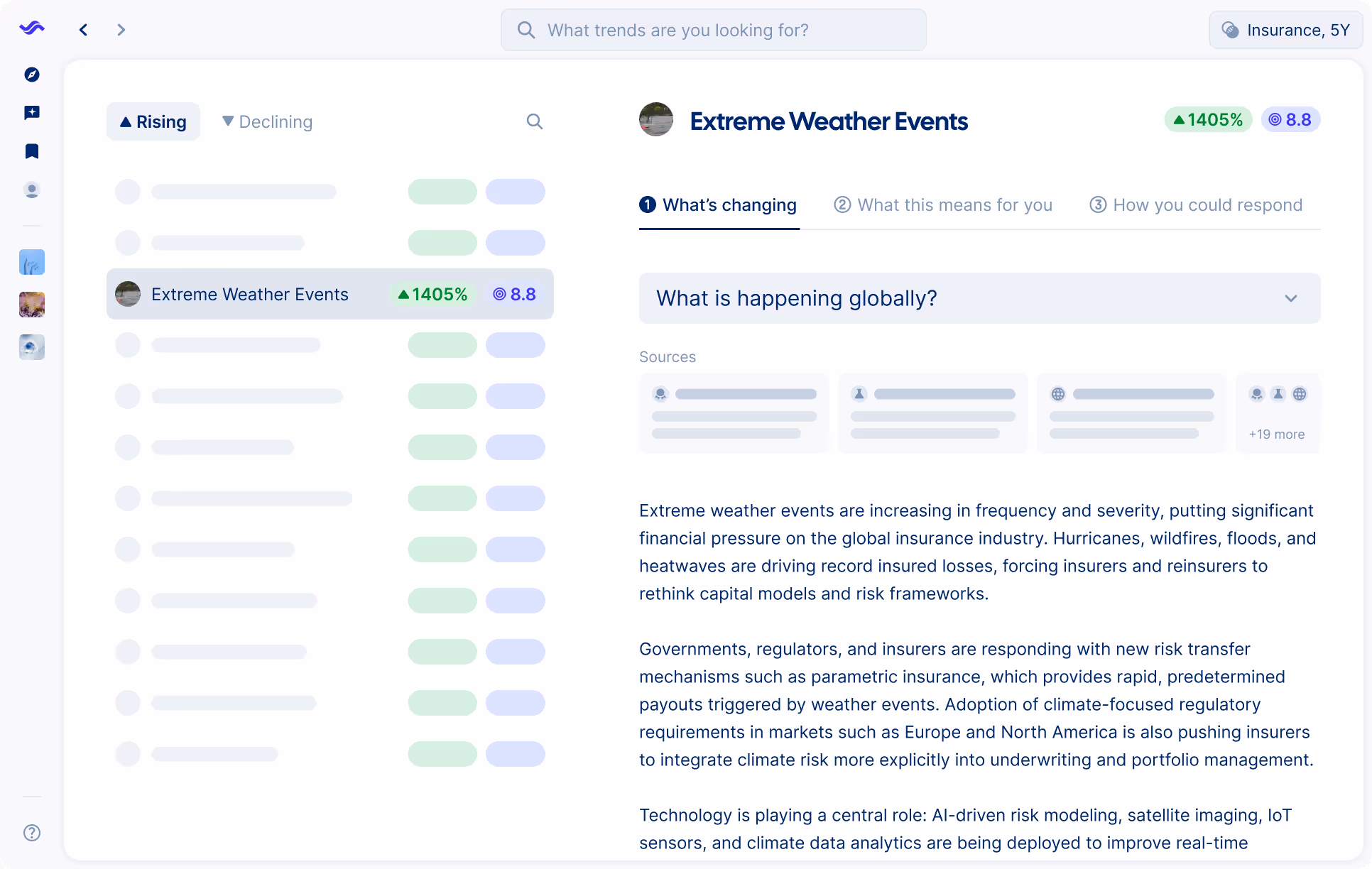The height and width of the screenshot is (869, 1372).
Task: Start a new AI chat from the sidebar
Action: click(32, 113)
